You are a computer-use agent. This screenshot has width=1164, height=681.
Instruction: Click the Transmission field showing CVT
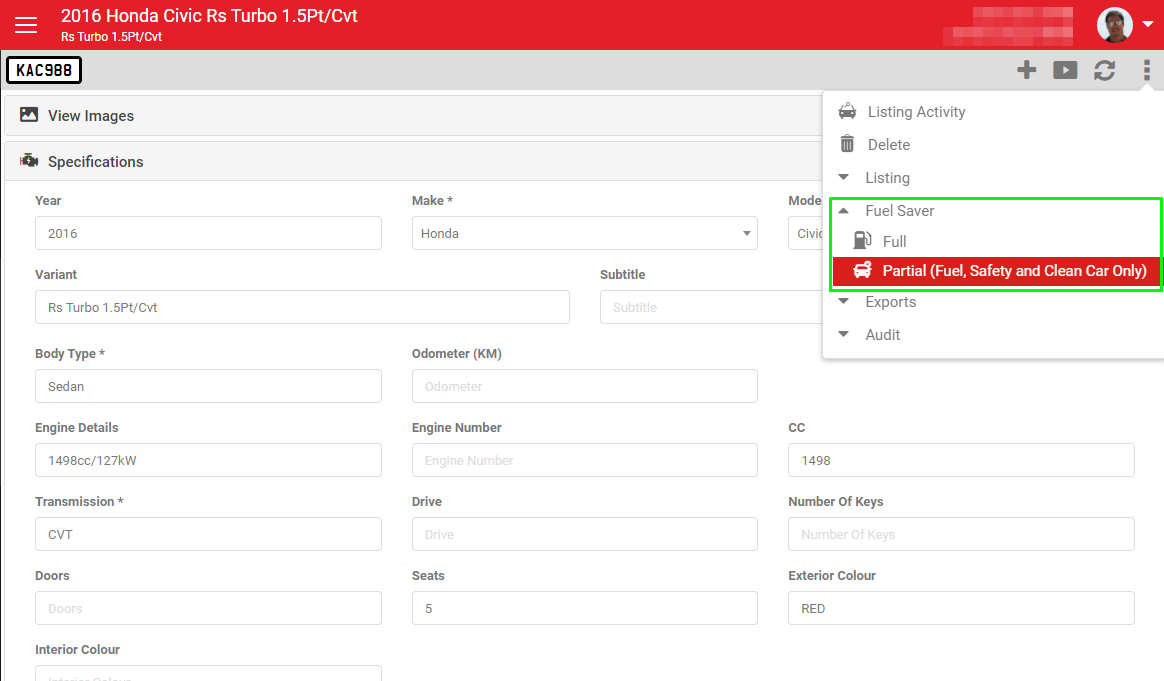point(209,534)
